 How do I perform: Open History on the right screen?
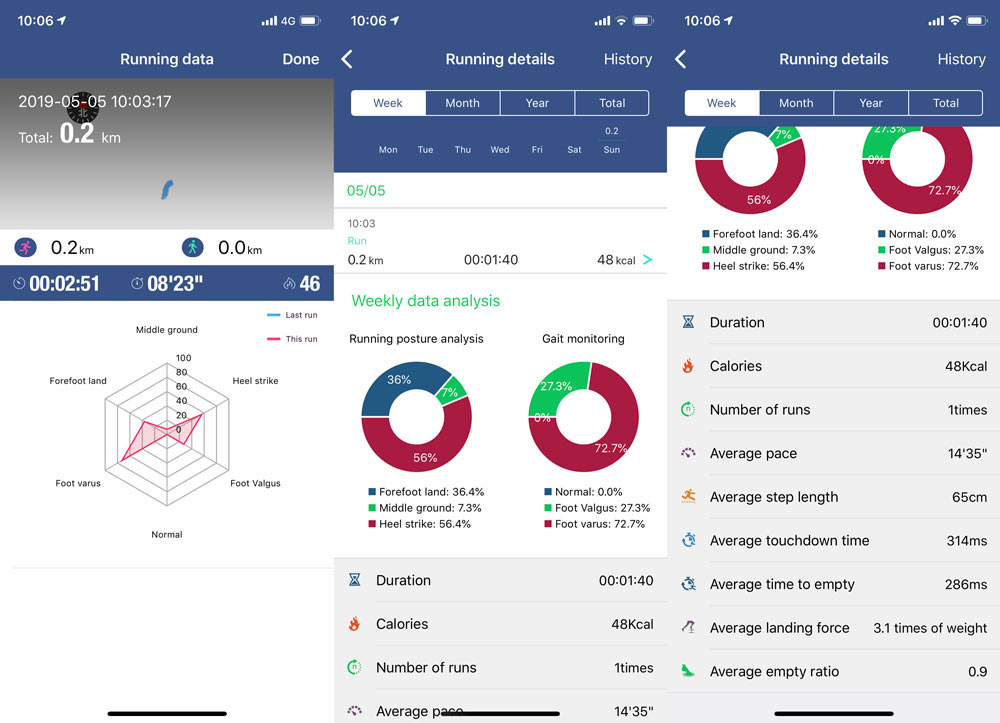tap(961, 59)
